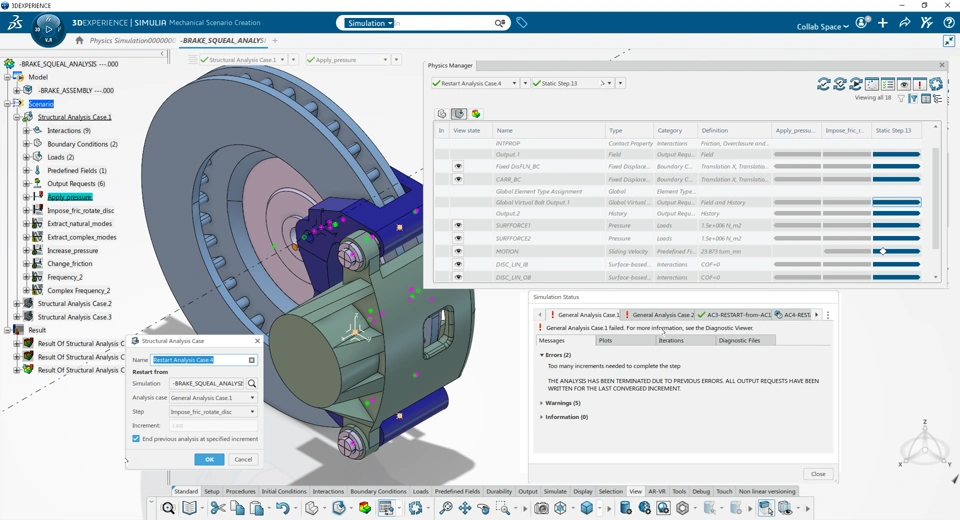Expand the Warnings (5) section

(x=541, y=403)
